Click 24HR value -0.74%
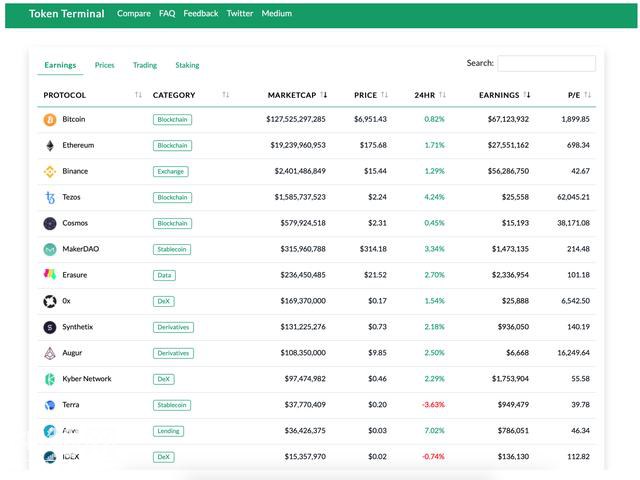Image resolution: width=640 pixels, height=480 pixels. point(433,457)
